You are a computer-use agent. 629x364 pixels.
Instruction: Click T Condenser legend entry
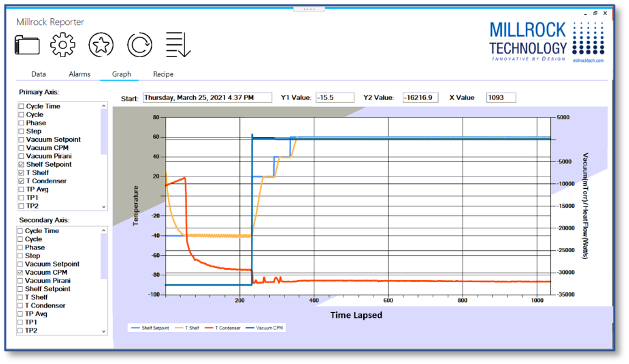(223, 328)
